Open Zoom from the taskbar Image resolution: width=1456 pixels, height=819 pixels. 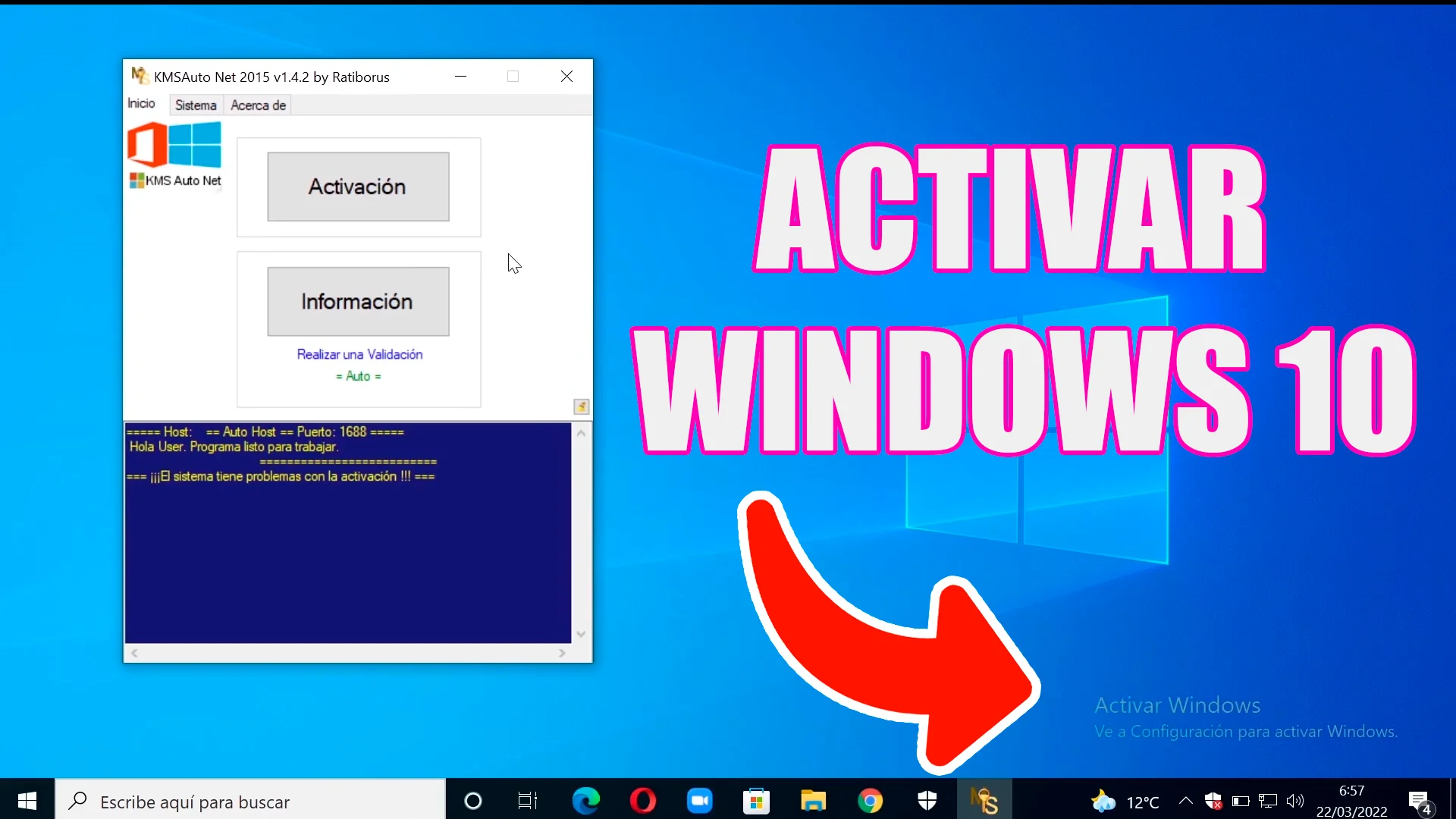pyautogui.click(x=699, y=801)
